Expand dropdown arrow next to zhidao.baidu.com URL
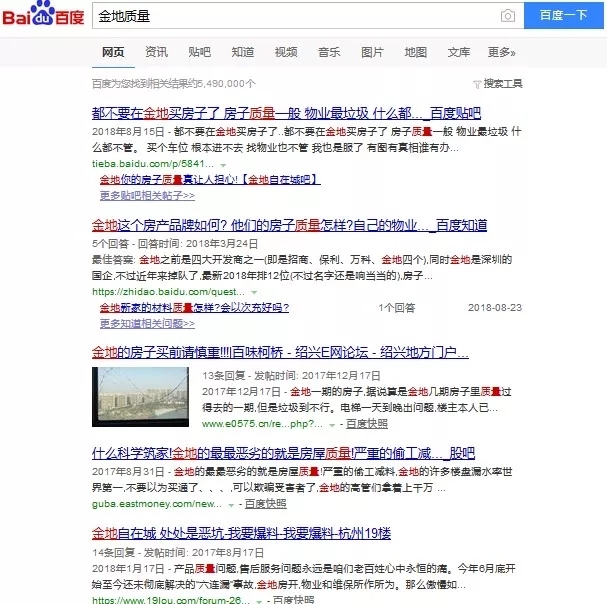This screenshot has height=604, width=607. point(254,292)
